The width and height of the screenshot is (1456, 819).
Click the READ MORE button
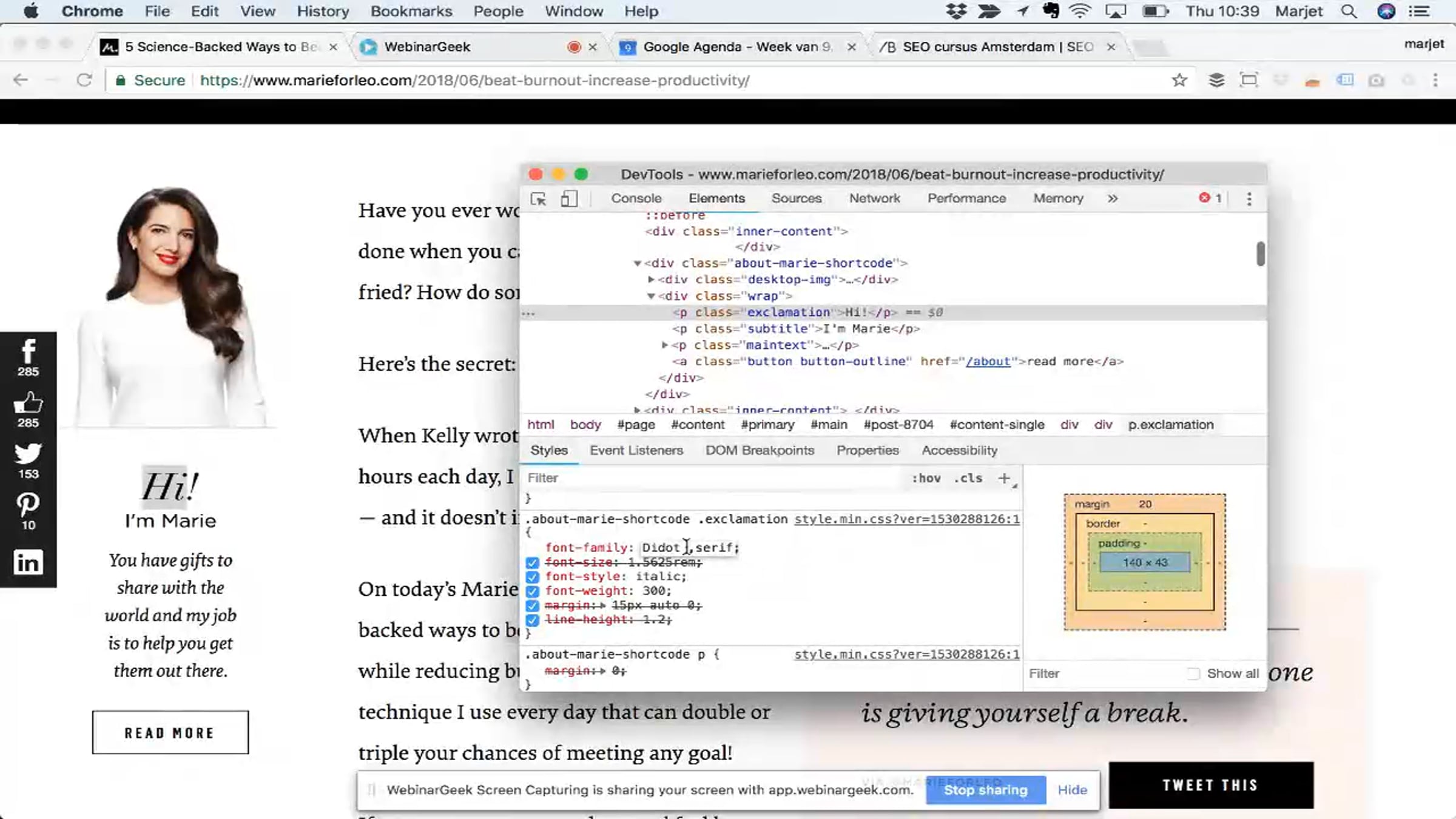tap(170, 732)
